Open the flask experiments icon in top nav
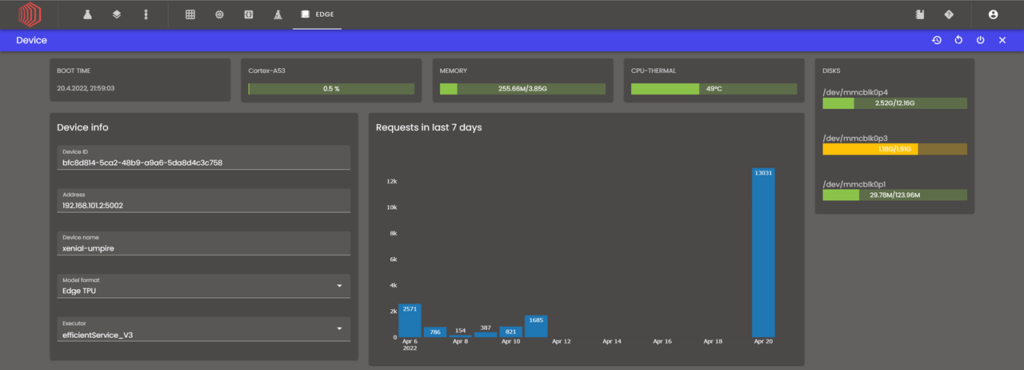 pos(87,14)
